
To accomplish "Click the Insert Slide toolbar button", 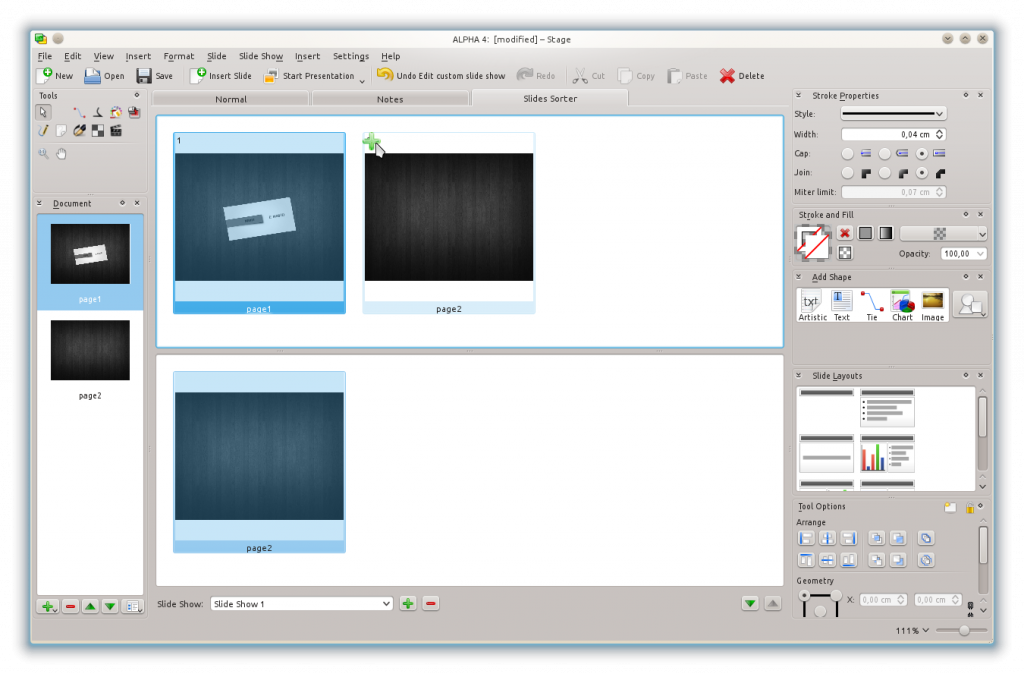I will point(221,76).
